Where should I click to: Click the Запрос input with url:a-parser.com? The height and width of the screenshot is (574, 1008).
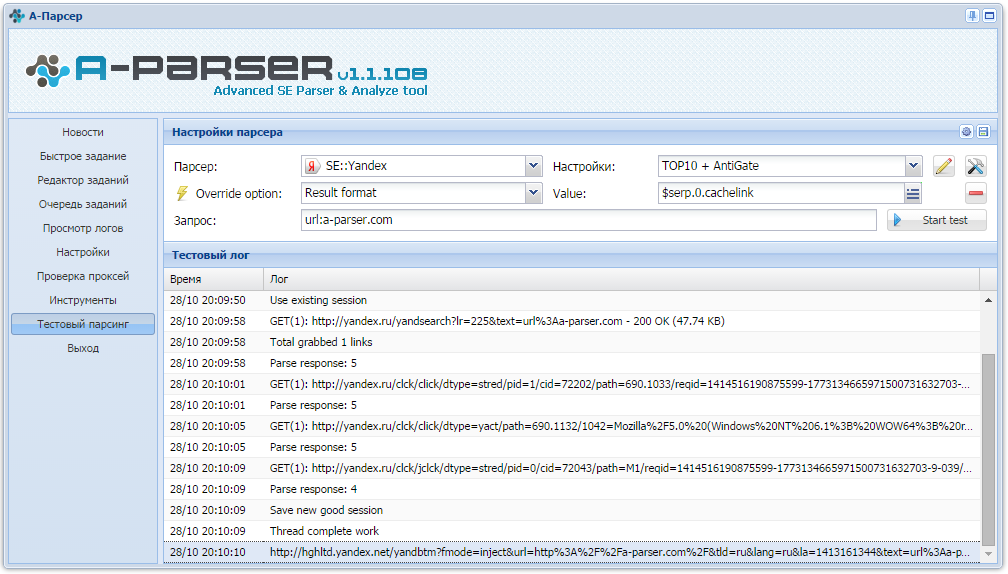(x=588, y=220)
